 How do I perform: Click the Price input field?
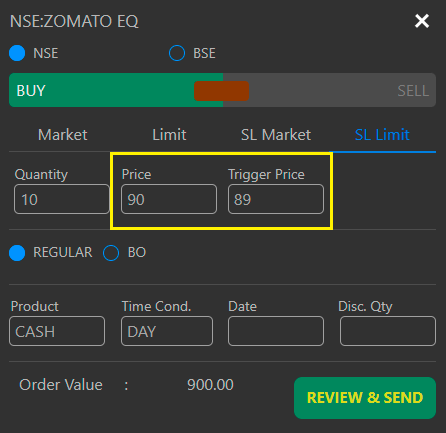pyautogui.click(x=169, y=199)
